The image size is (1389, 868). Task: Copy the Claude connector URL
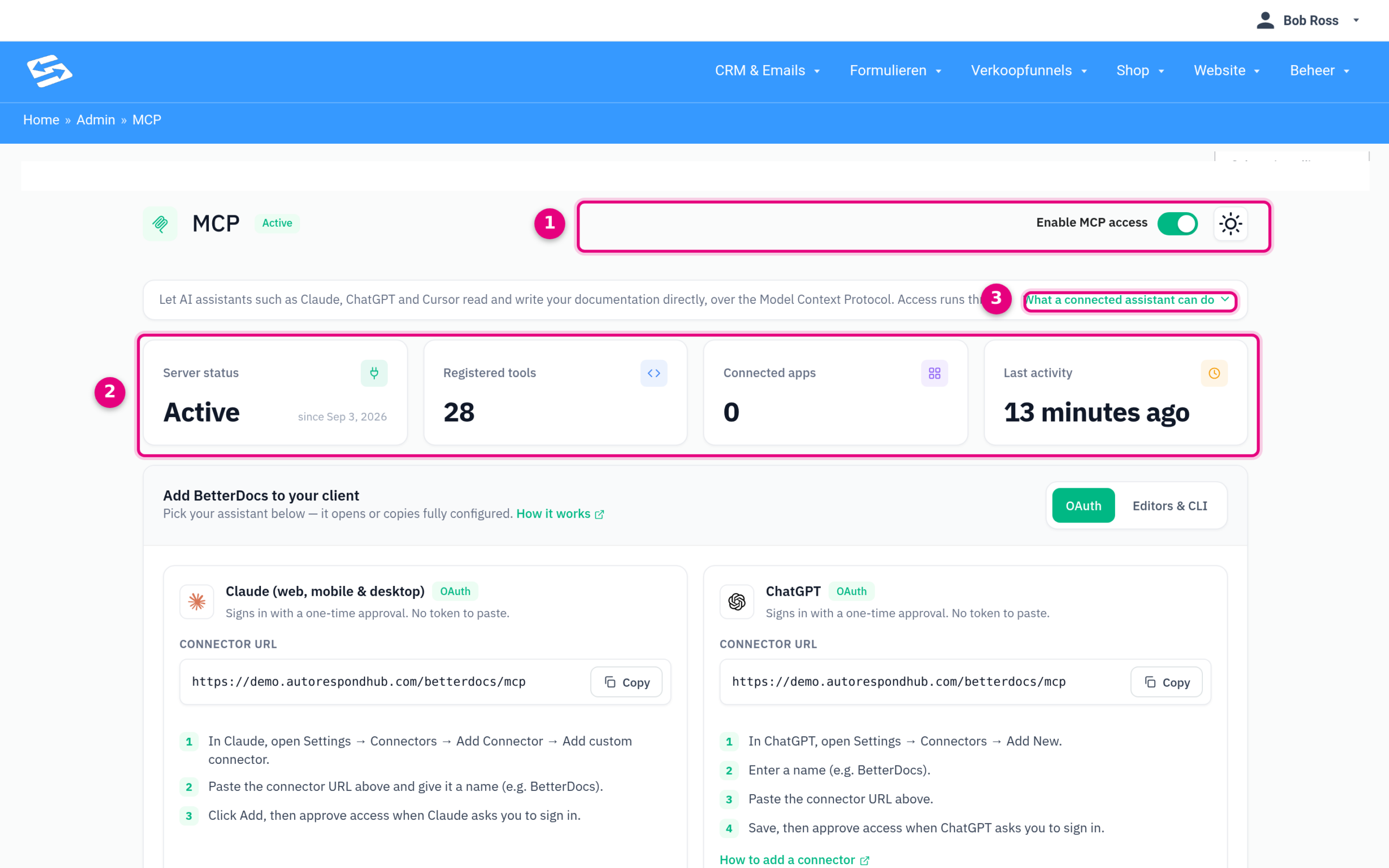(626, 682)
